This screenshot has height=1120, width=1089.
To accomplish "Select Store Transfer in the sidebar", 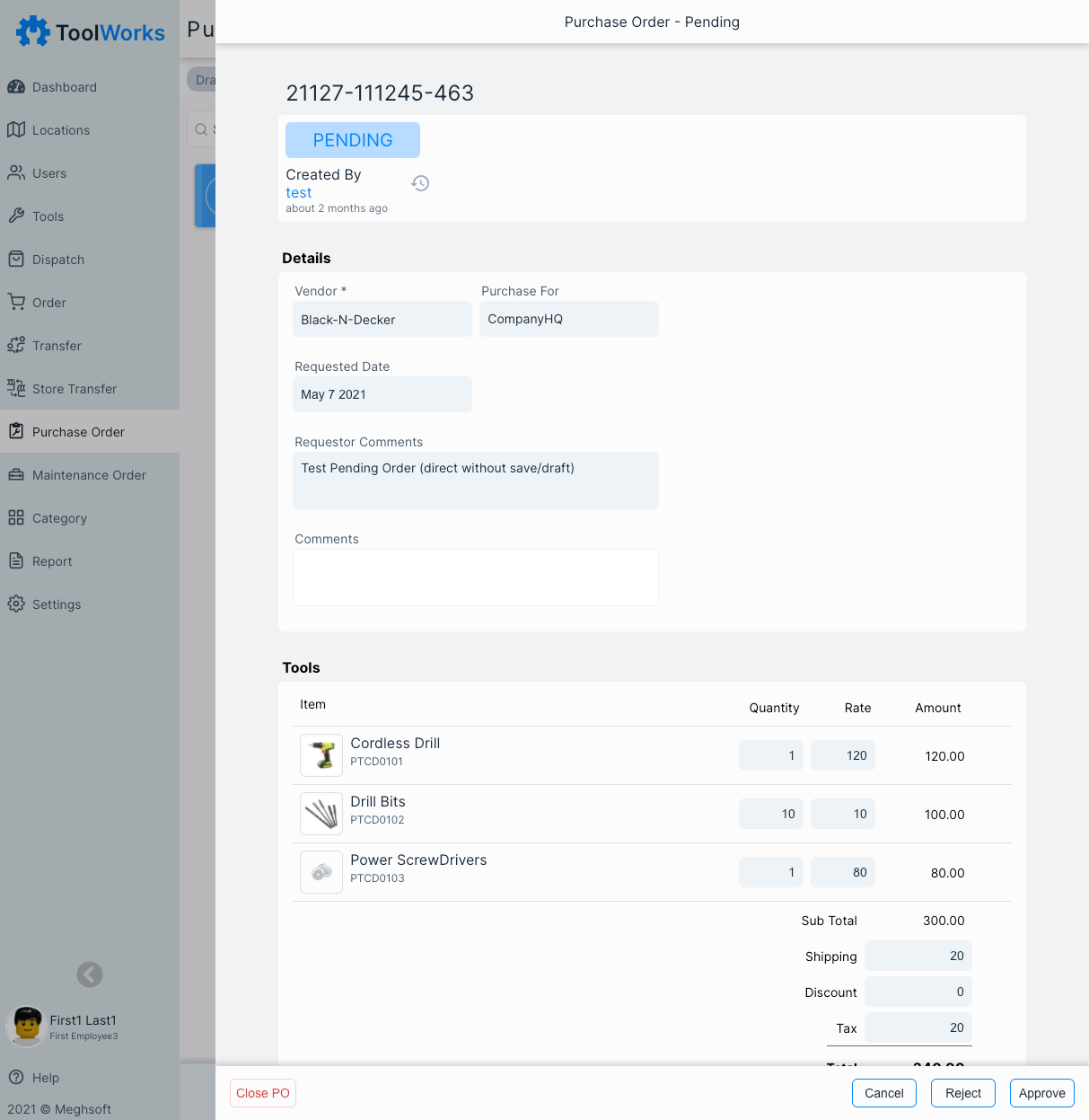I will [75, 389].
